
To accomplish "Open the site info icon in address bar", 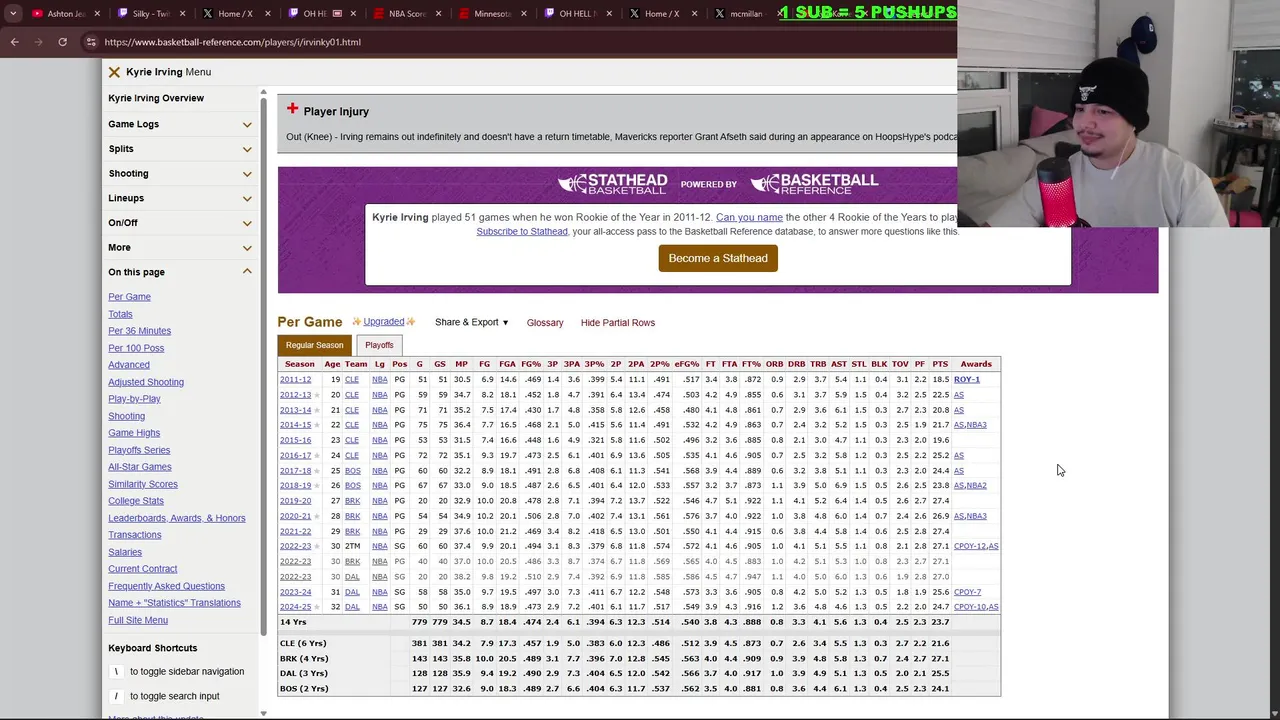I will (91, 42).
